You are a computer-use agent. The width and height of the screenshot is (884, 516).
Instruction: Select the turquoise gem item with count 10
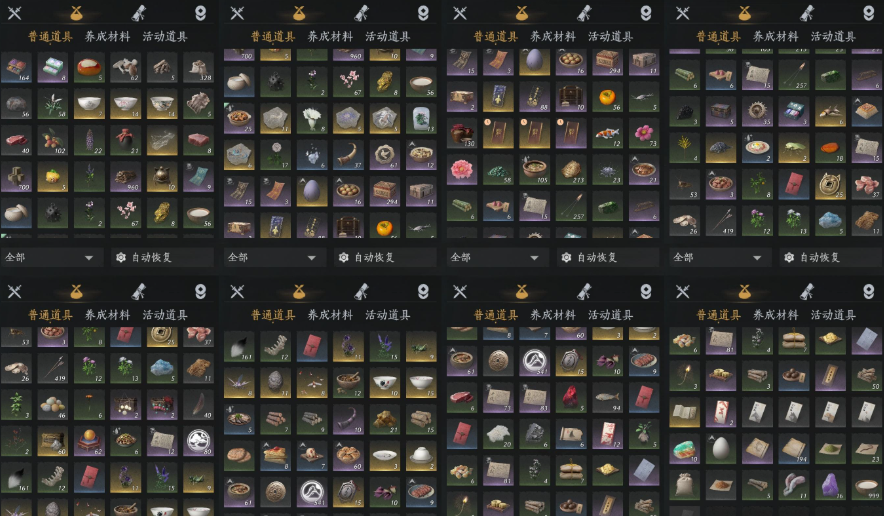pyautogui.click(x=684, y=449)
